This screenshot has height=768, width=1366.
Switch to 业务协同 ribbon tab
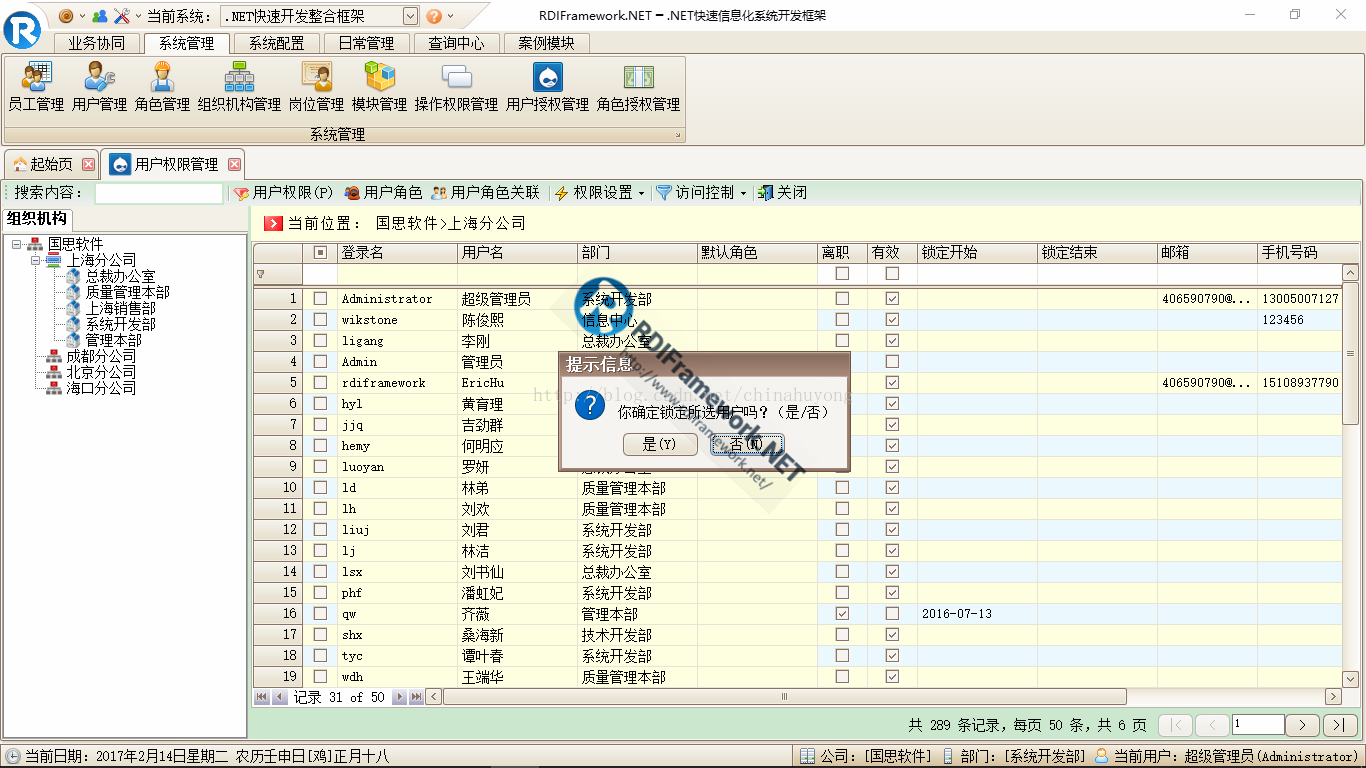click(96, 43)
